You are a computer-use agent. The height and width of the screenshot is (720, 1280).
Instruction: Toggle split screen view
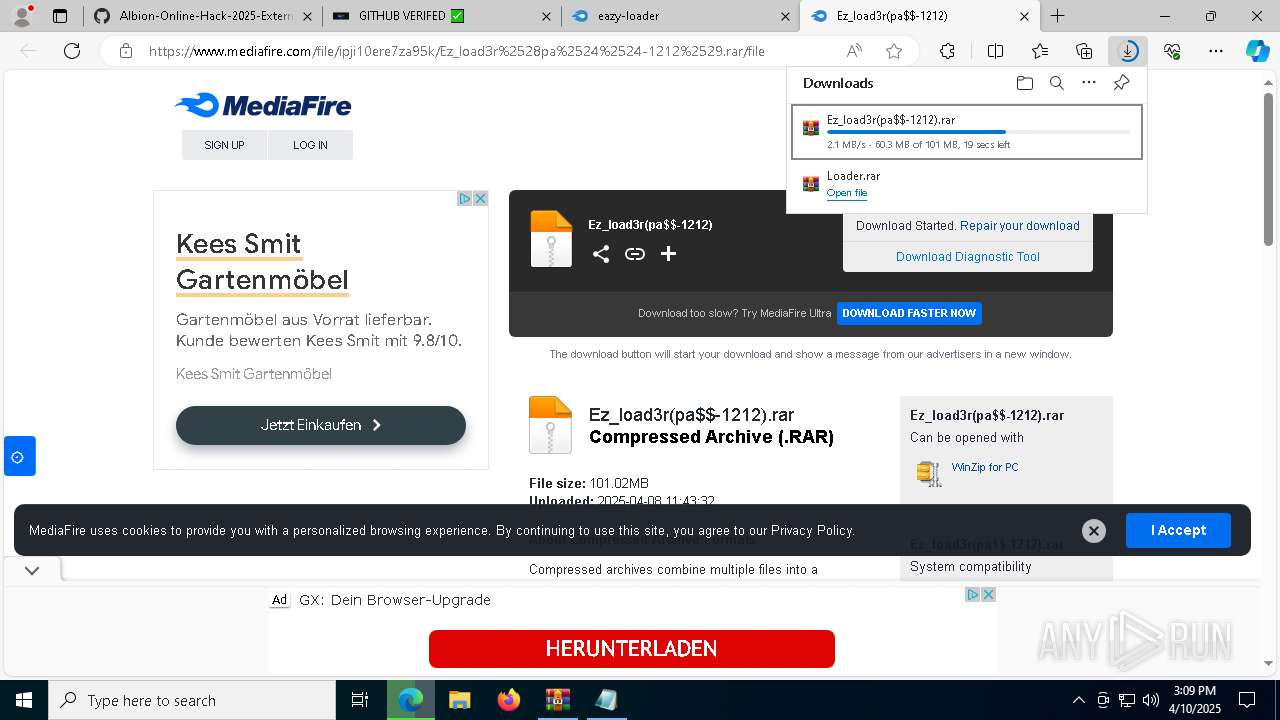[x=995, y=51]
